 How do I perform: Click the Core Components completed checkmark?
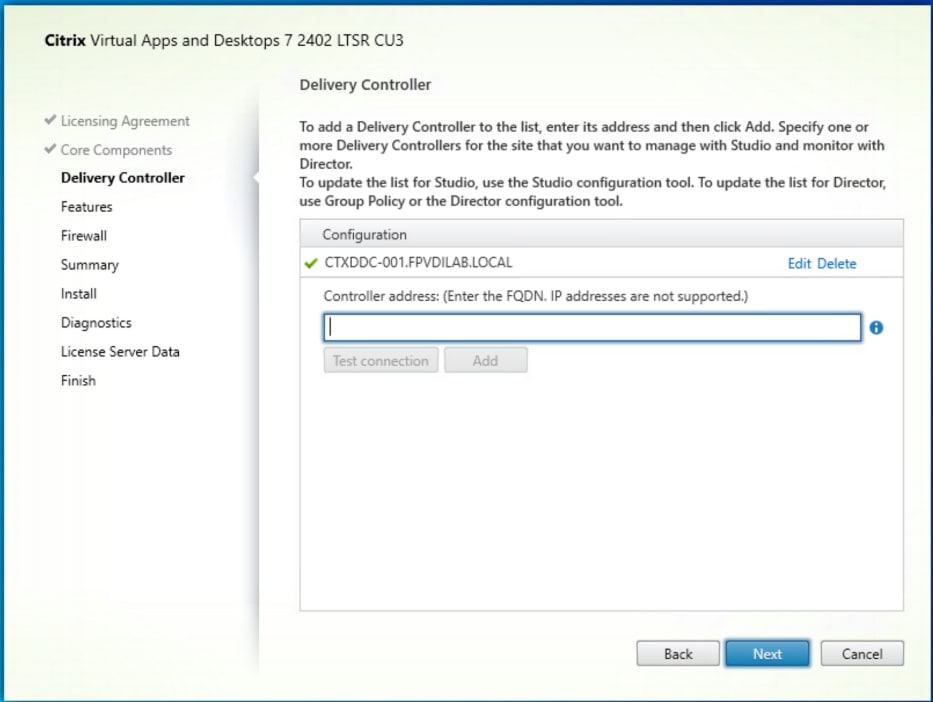(x=51, y=149)
